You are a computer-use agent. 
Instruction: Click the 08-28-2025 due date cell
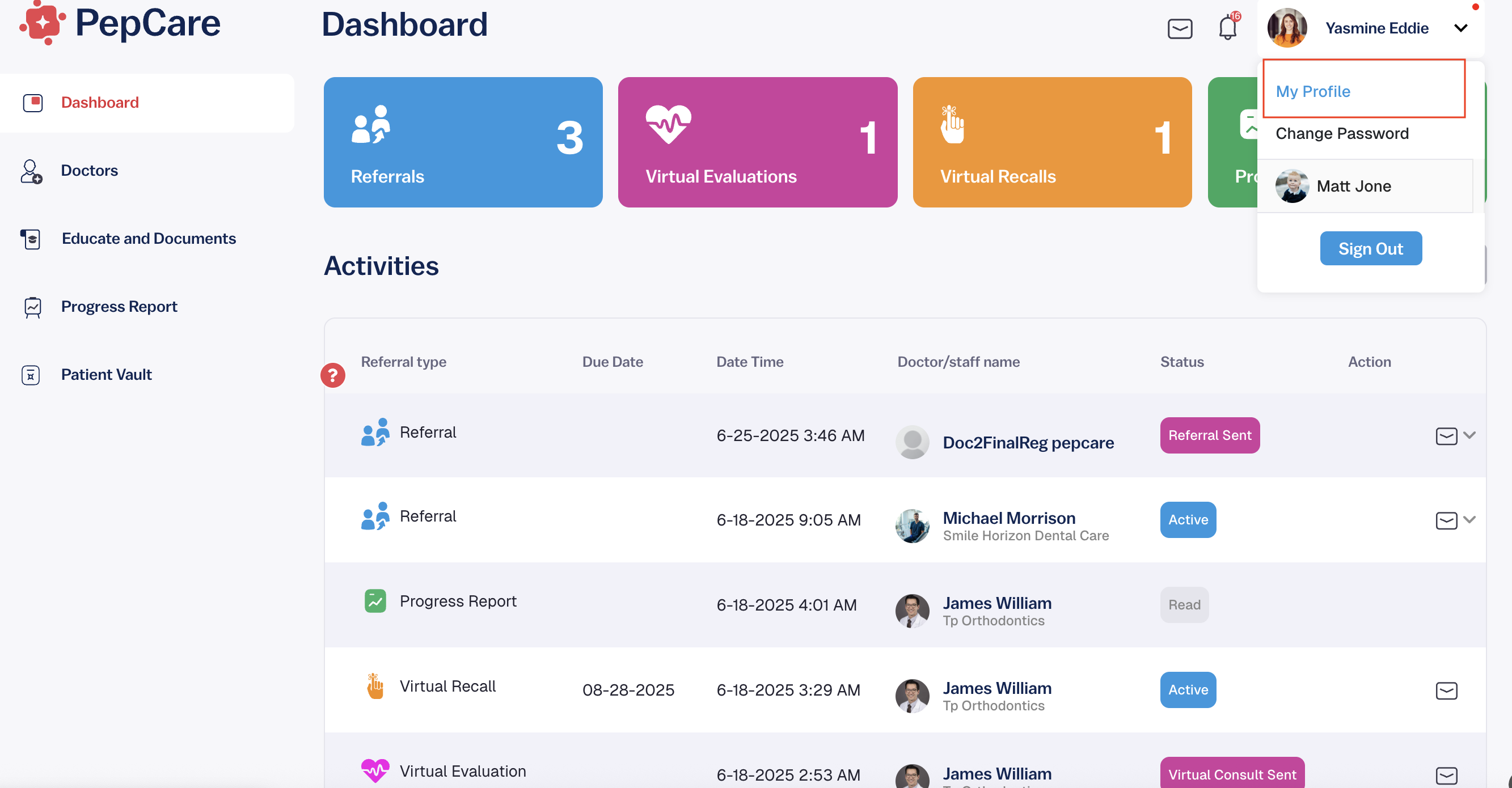coord(628,690)
